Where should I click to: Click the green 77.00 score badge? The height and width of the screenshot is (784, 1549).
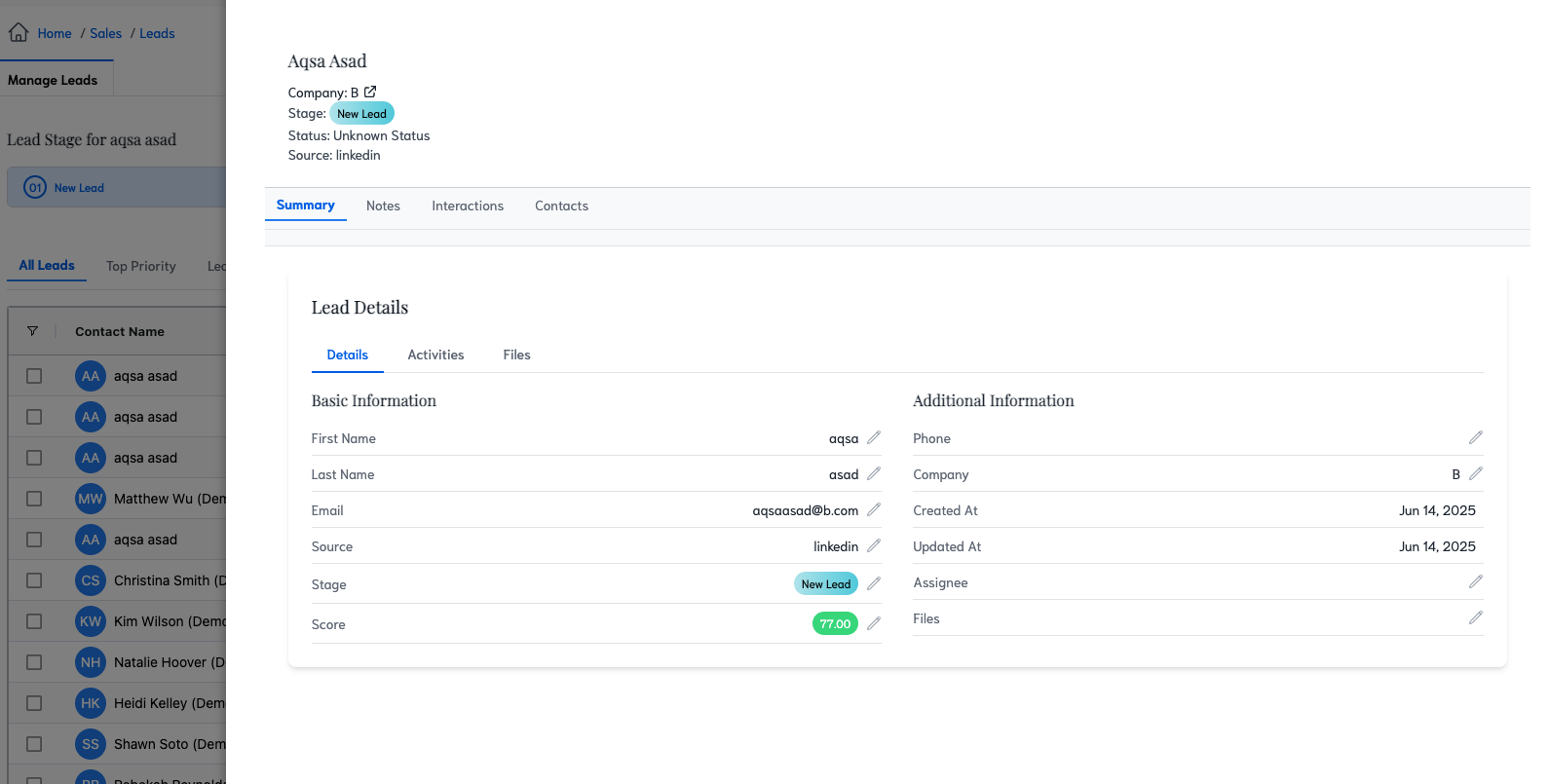(x=835, y=624)
